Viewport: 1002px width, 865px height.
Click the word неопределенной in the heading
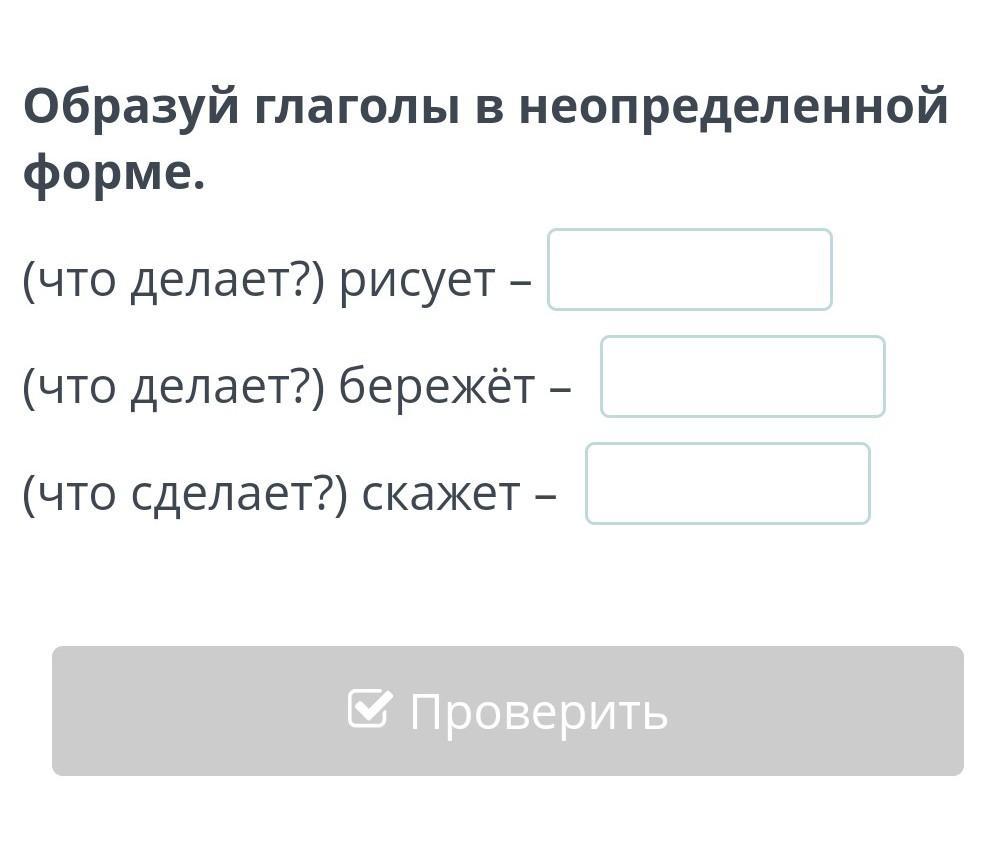coord(733,106)
